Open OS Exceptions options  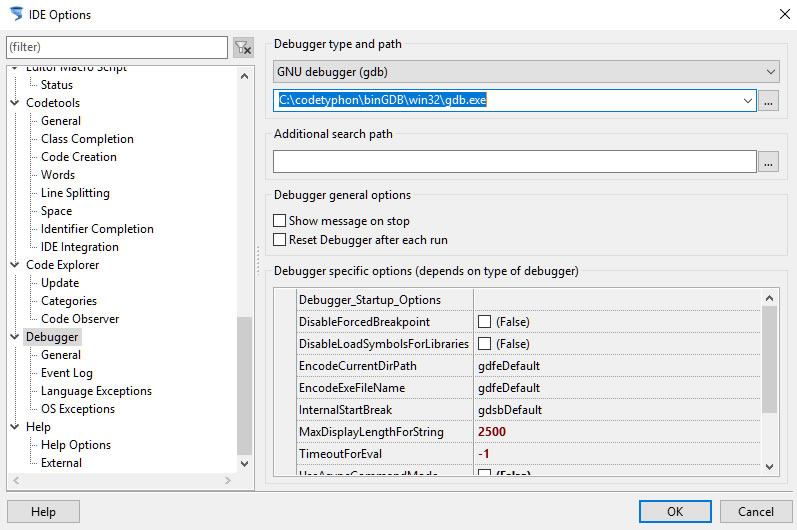(78, 409)
